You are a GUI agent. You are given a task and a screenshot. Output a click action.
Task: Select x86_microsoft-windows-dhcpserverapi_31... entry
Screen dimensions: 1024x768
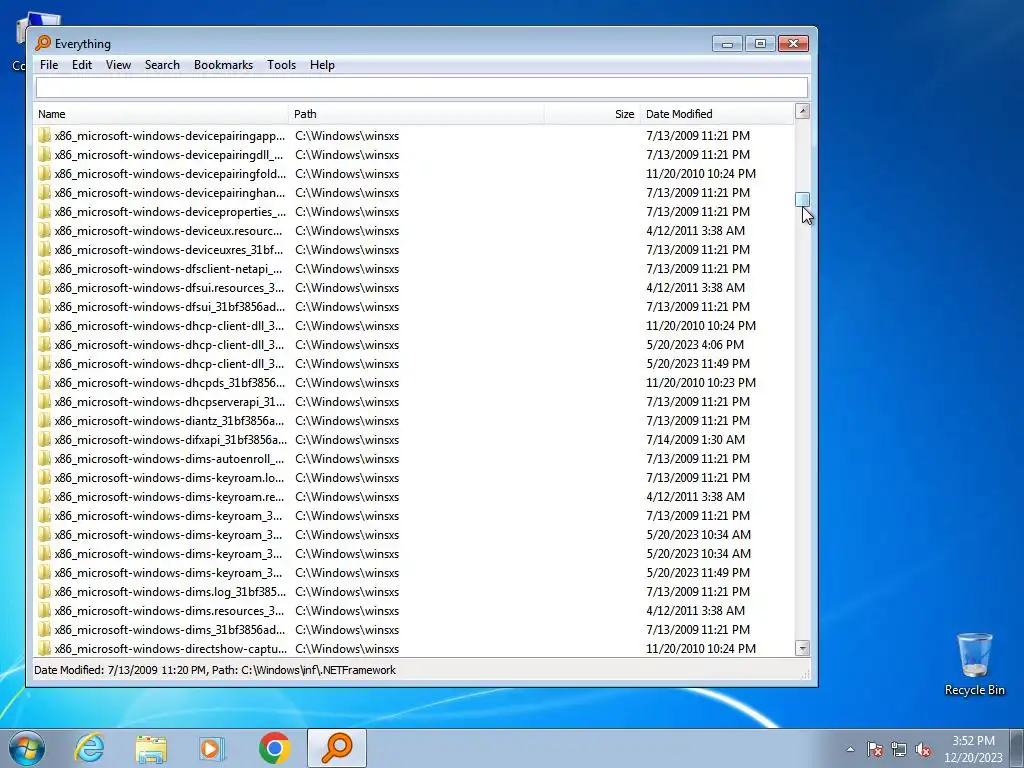[x=170, y=402]
